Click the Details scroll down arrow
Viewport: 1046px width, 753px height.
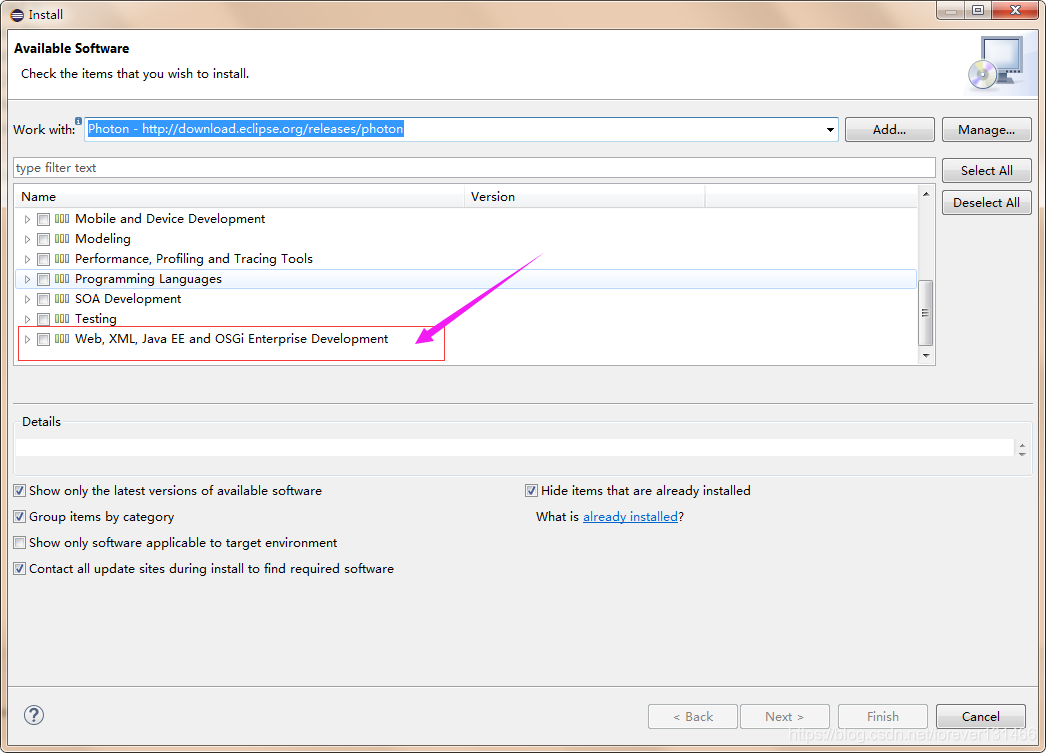pos(1022,454)
